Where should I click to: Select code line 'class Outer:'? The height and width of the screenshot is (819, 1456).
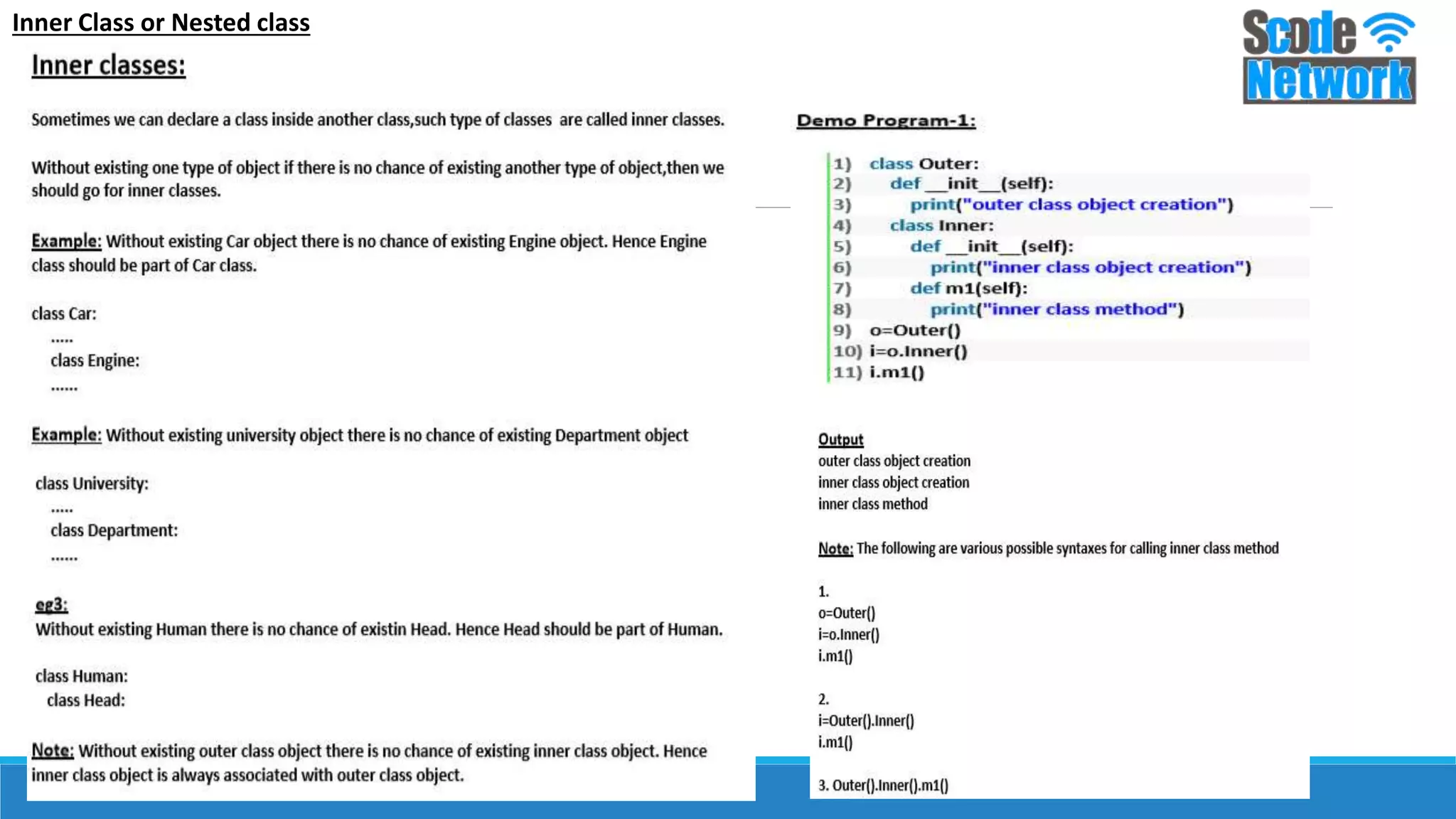coord(924,164)
